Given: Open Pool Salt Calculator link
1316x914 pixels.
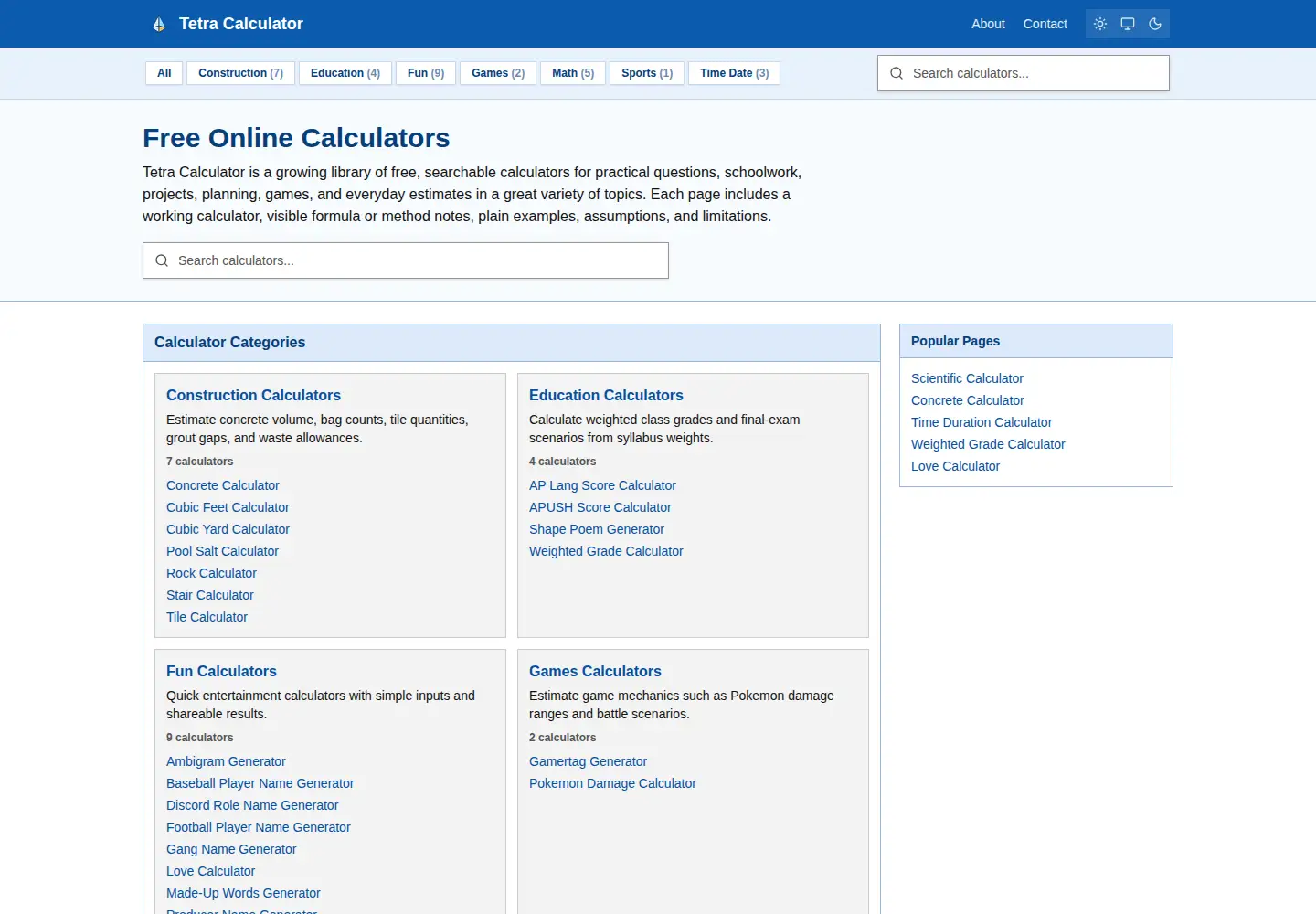Looking at the screenshot, I should point(222,551).
